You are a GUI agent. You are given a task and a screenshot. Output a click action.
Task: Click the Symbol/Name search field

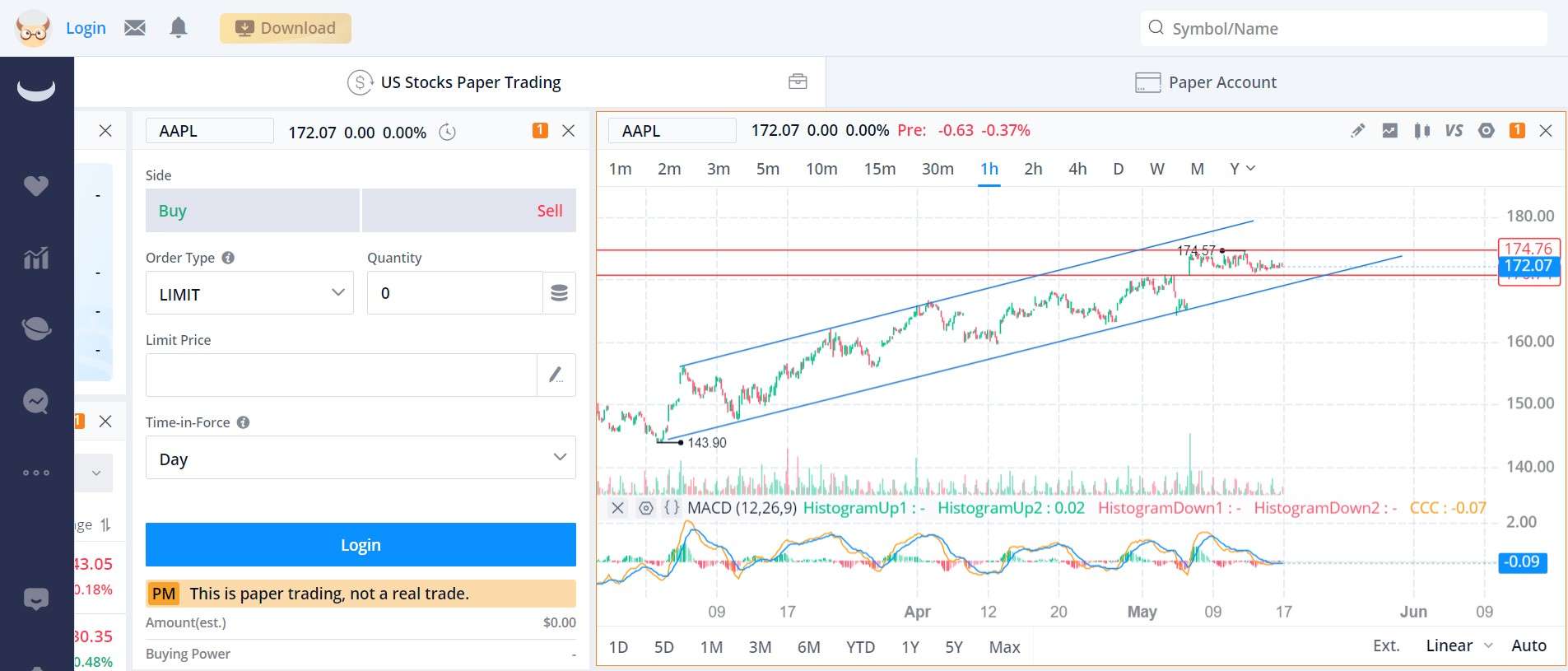[x=1344, y=28]
